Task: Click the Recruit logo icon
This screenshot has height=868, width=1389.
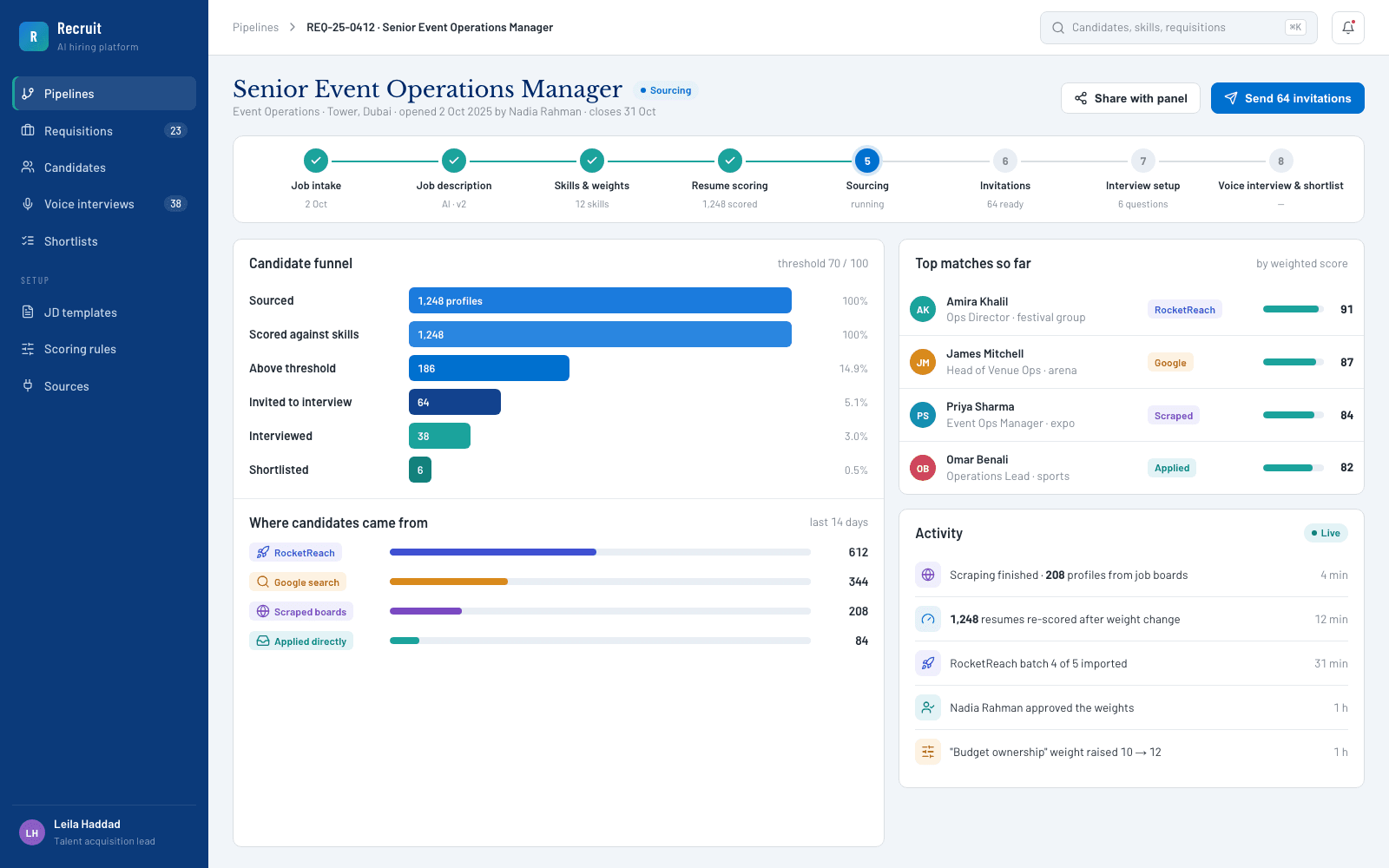Action: [x=34, y=36]
